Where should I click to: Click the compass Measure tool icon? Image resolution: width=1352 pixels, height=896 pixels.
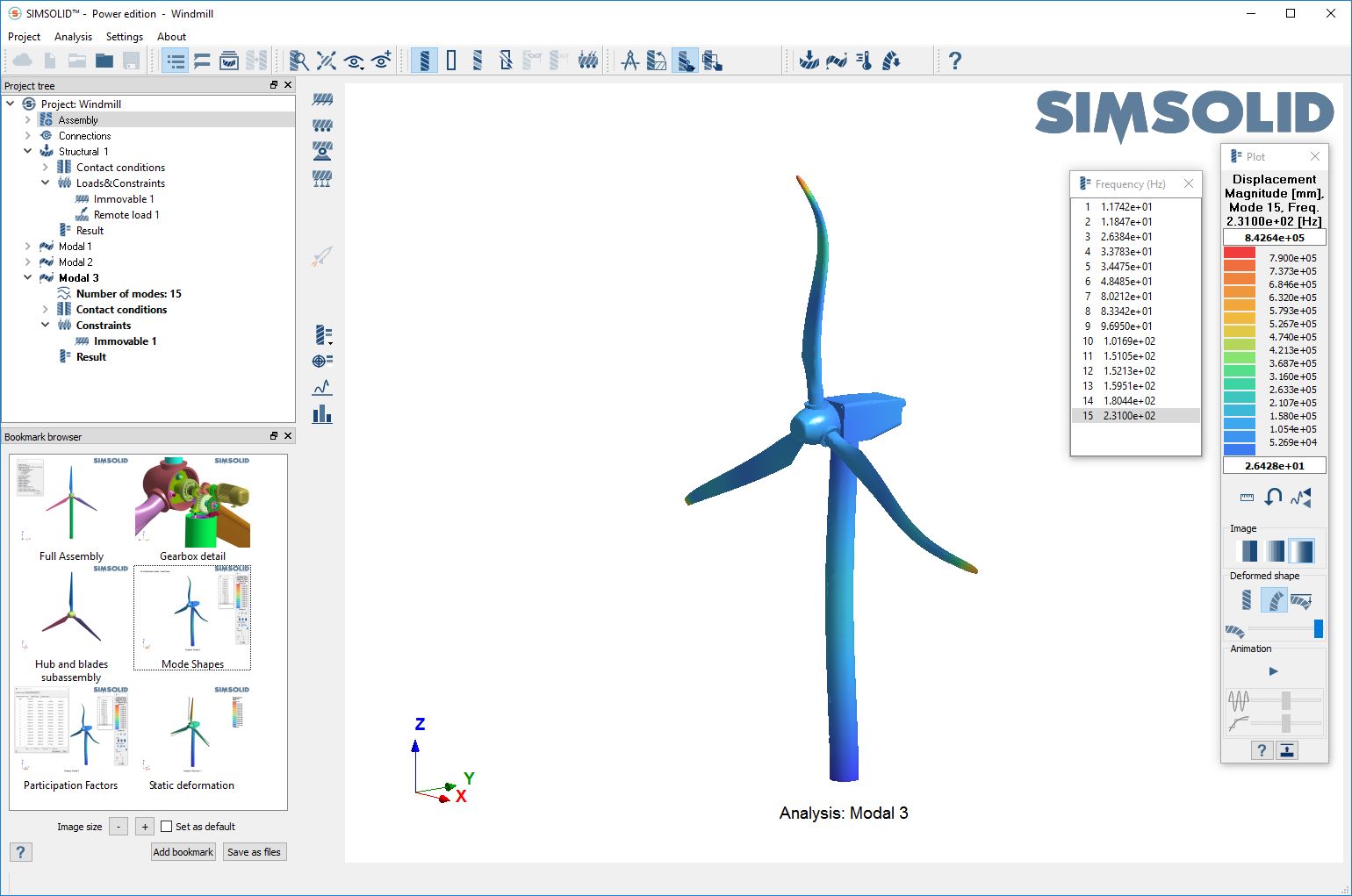629,61
